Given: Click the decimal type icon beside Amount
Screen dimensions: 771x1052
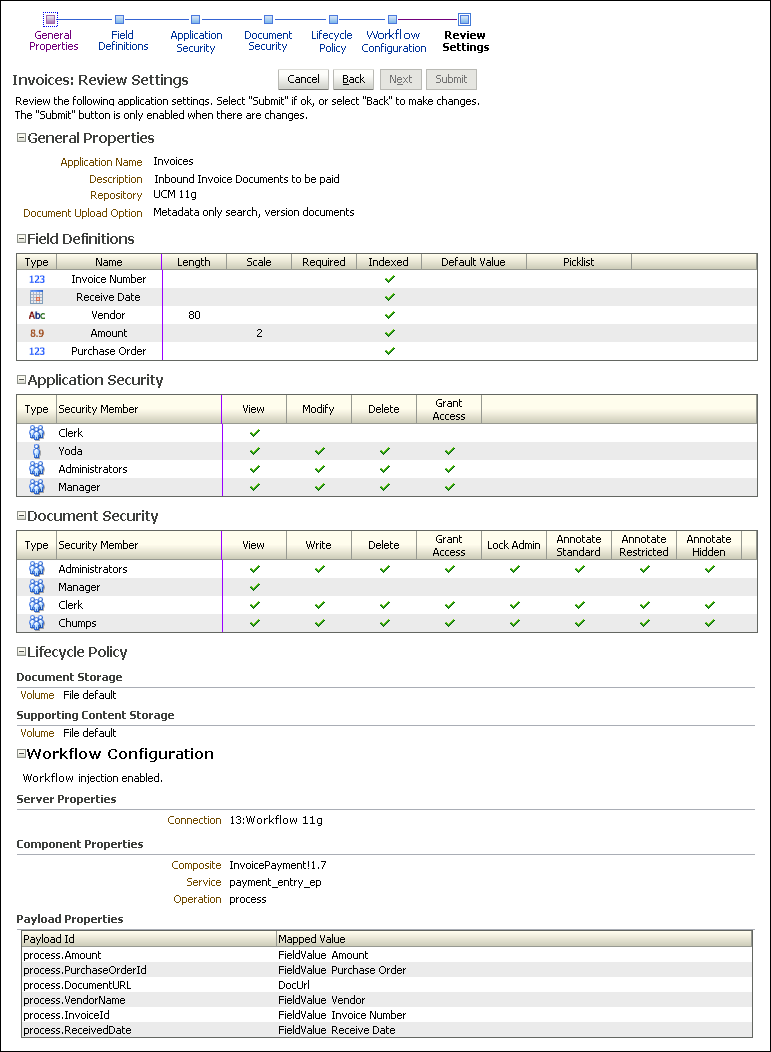Looking at the screenshot, I should click(x=38, y=333).
